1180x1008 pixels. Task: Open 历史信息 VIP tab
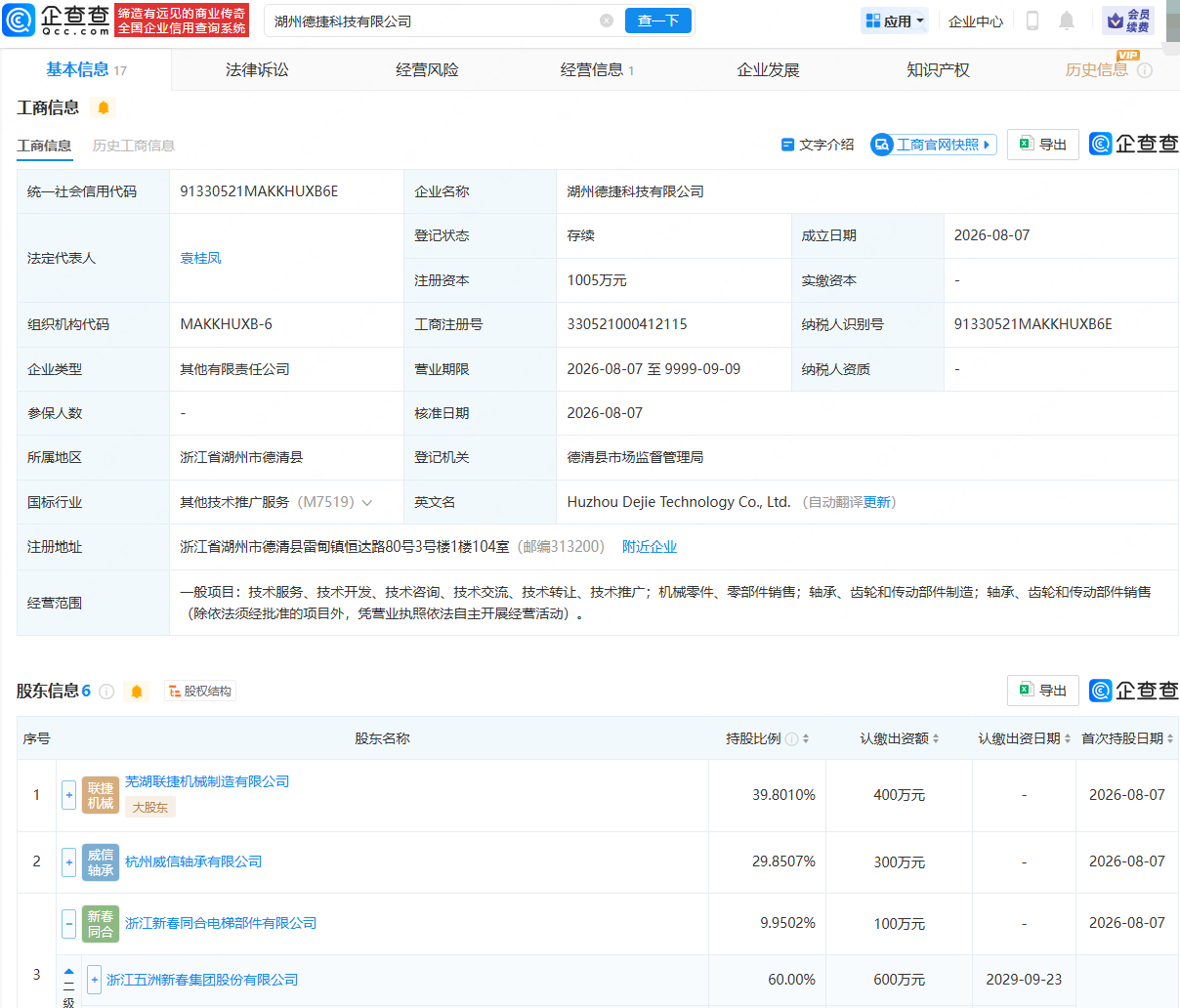tap(1096, 69)
